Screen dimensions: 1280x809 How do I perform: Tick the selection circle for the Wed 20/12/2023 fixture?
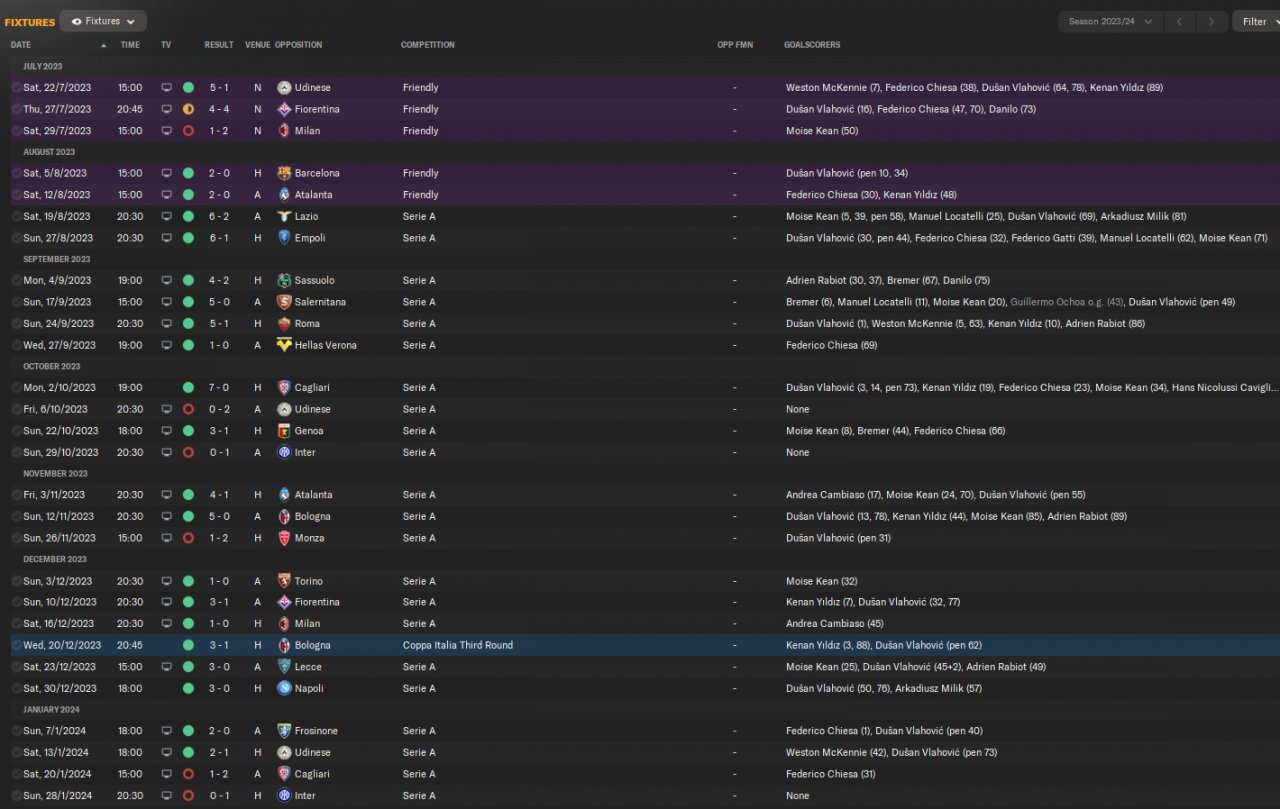coord(16,645)
